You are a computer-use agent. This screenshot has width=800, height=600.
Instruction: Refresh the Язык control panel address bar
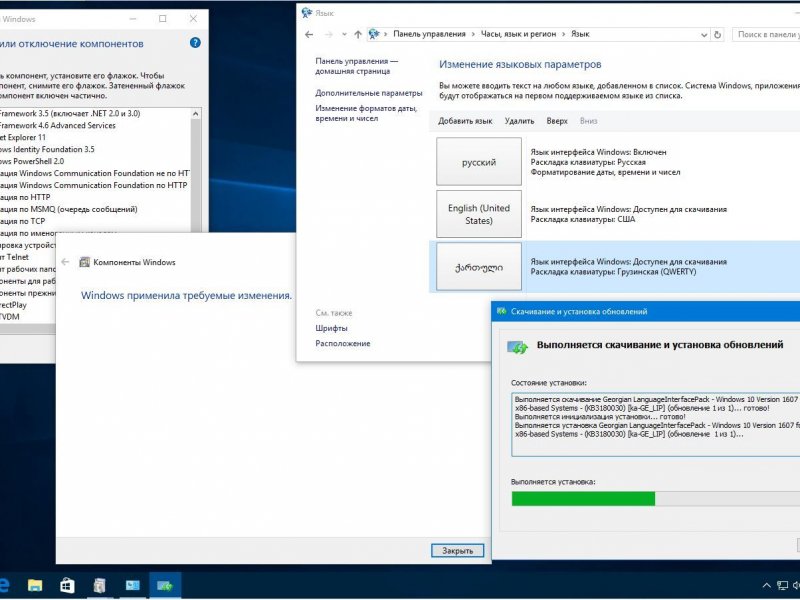(717, 34)
